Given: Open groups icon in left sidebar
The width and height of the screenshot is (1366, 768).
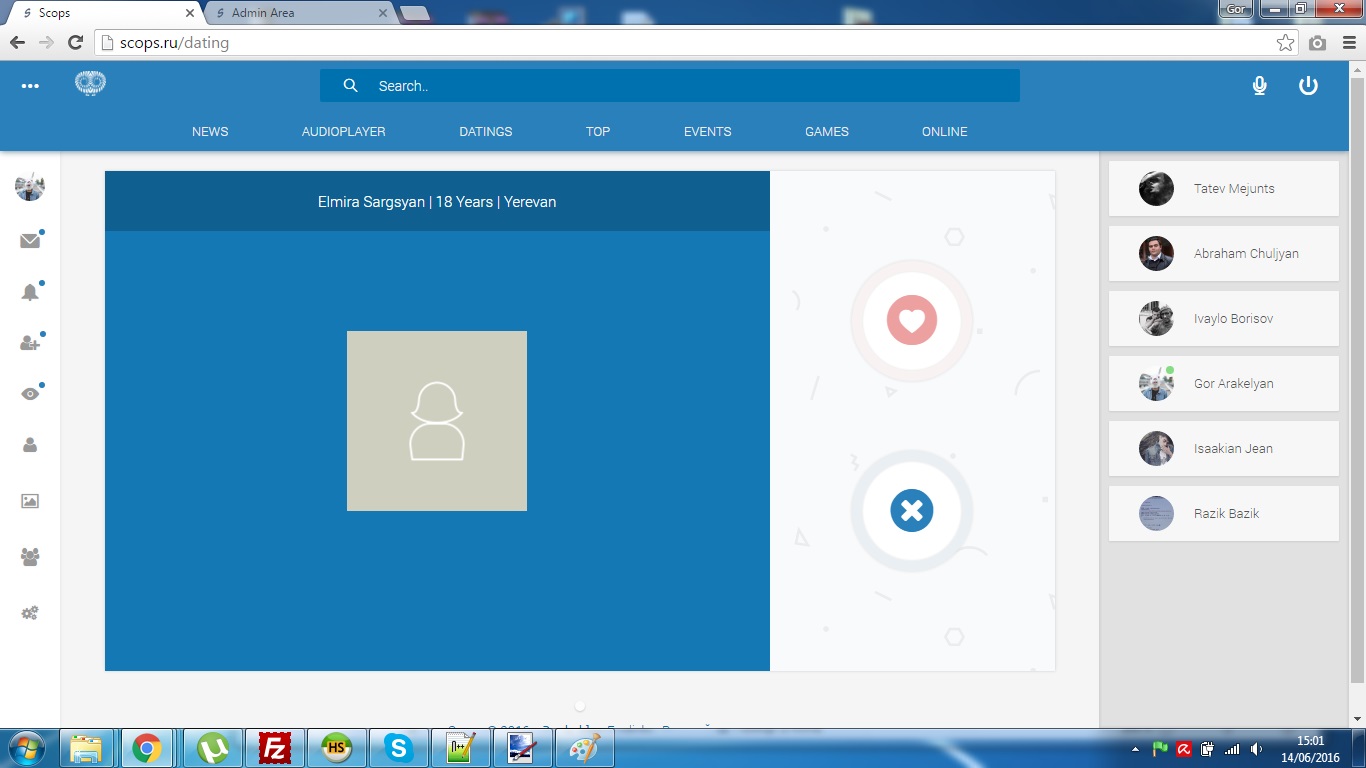Looking at the screenshot, I should tap(30, 557).
